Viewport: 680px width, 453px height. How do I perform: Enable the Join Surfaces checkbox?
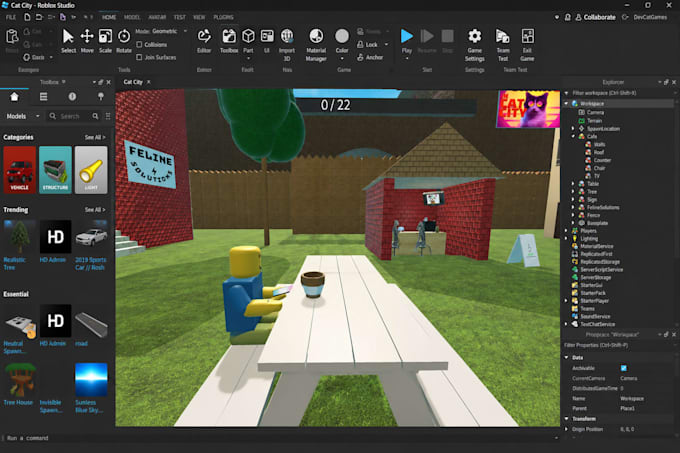(x=139, y=57)
